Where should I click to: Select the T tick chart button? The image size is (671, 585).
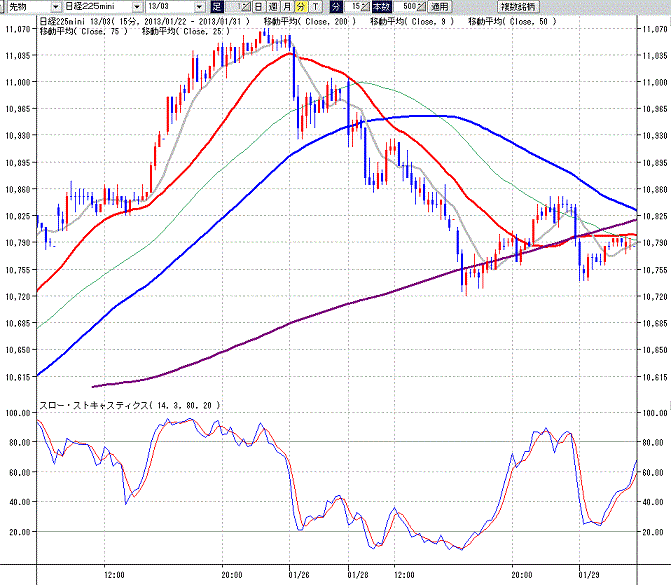click(x=315, y=6)
